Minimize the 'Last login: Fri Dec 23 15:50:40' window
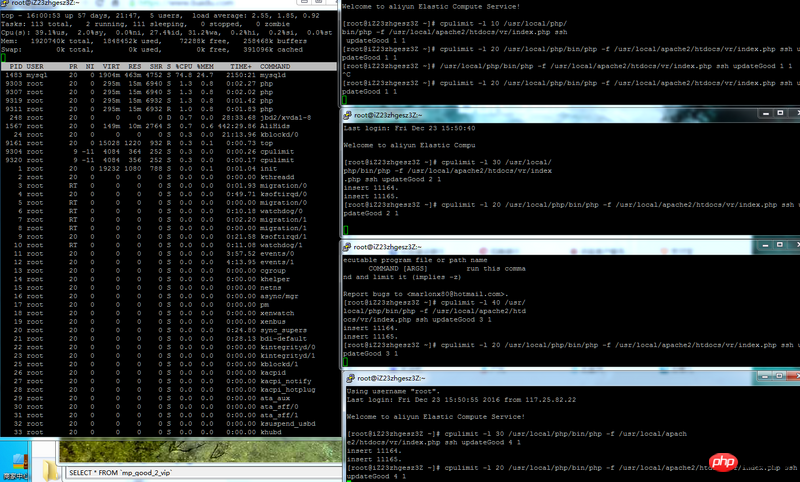This screenshot has width=800, height=482. [x=765, y=113]
